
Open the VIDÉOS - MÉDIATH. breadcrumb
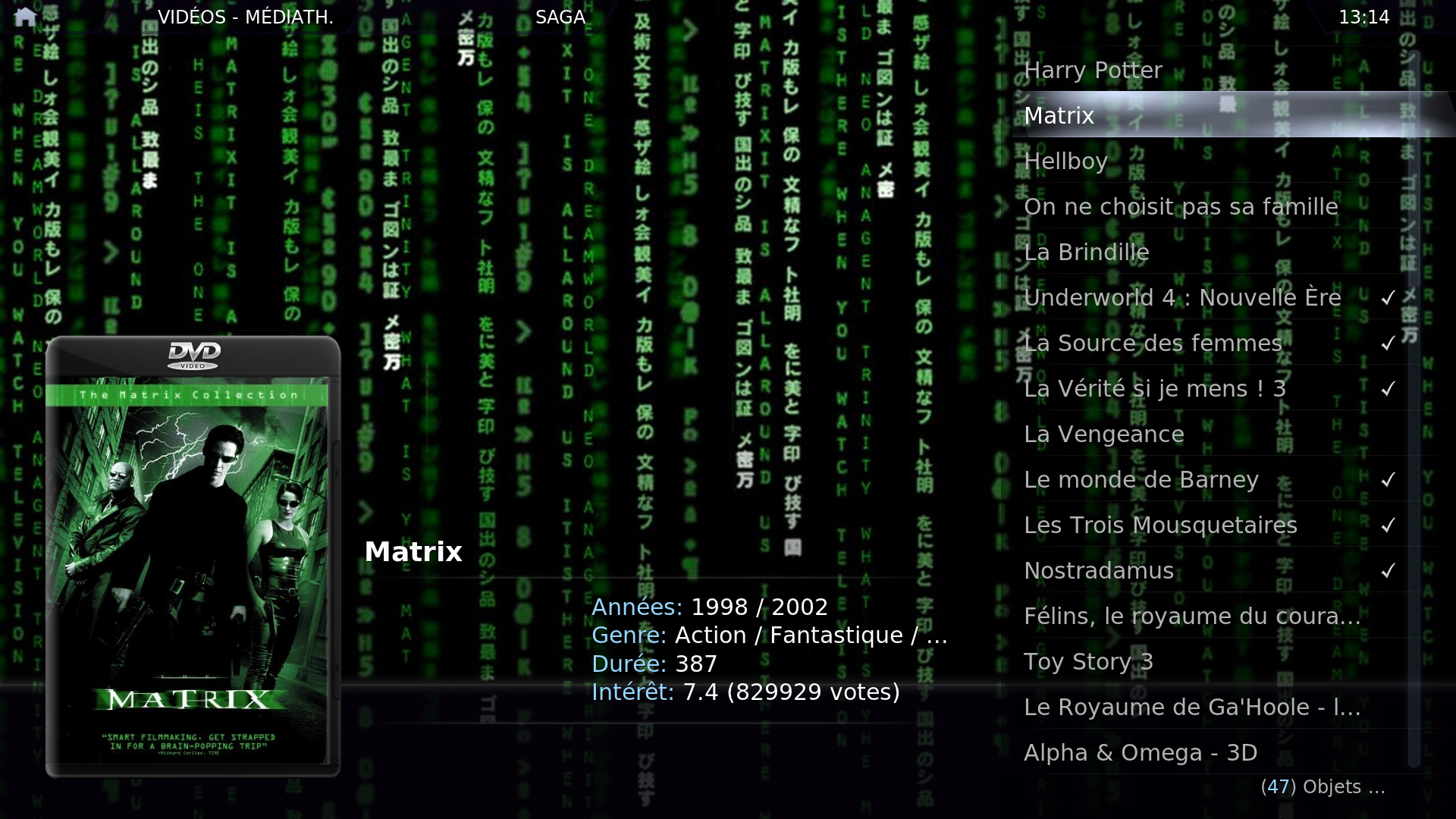click(245, 17)
